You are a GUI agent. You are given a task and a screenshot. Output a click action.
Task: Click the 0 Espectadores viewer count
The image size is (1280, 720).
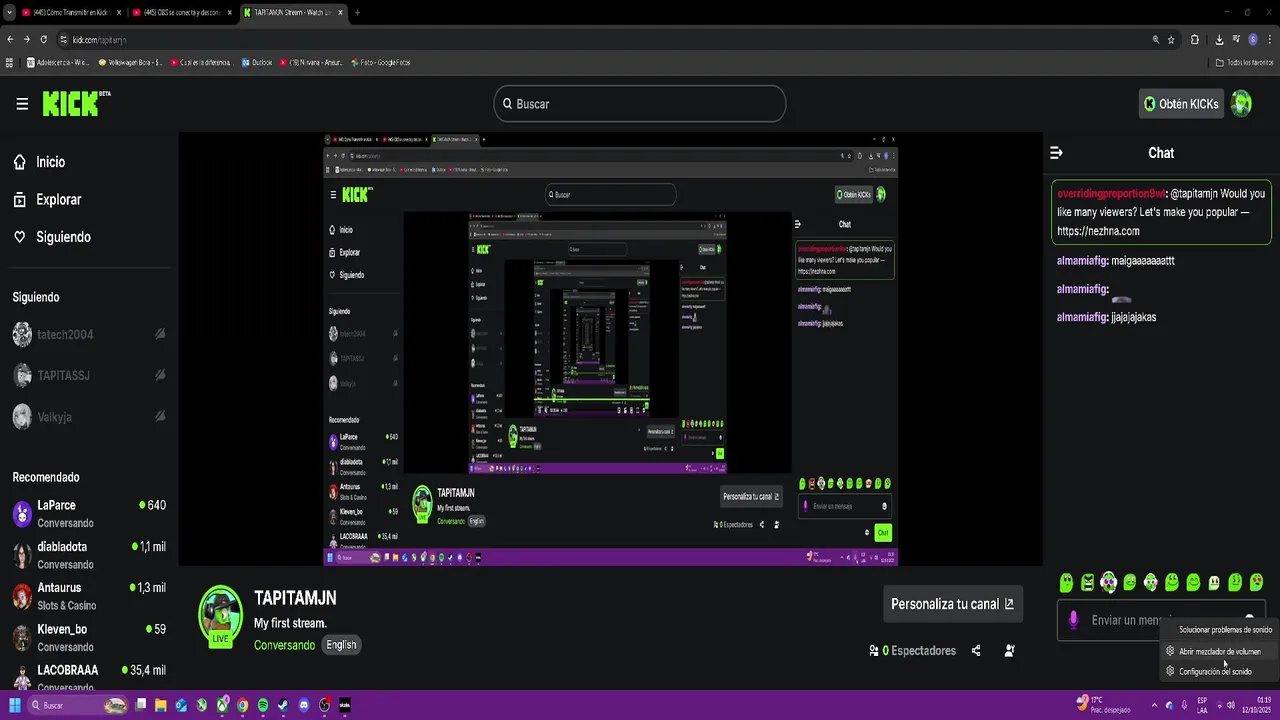[x=913, y=651]
